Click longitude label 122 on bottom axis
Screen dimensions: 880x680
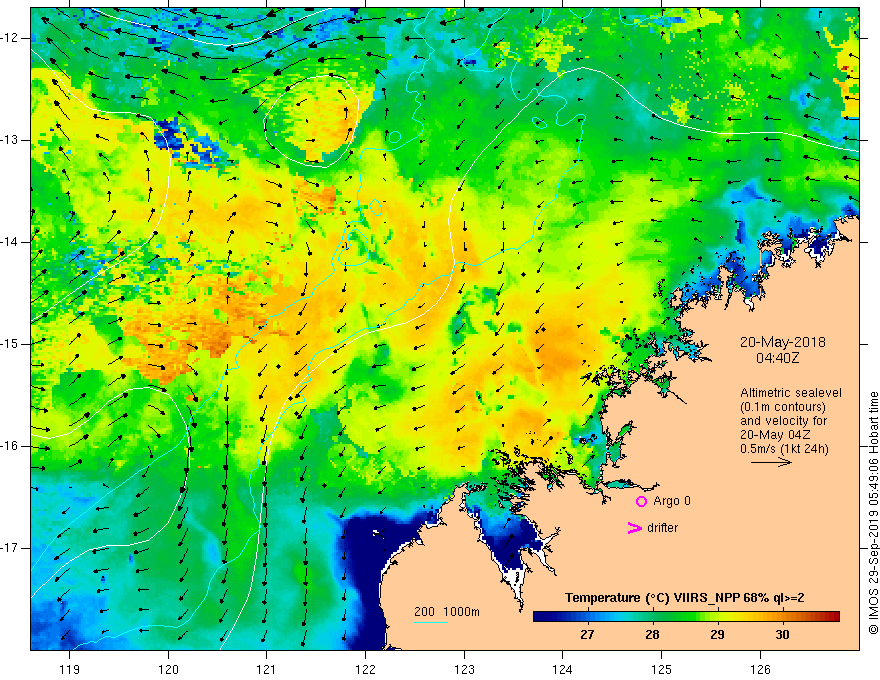pos(365,669)
